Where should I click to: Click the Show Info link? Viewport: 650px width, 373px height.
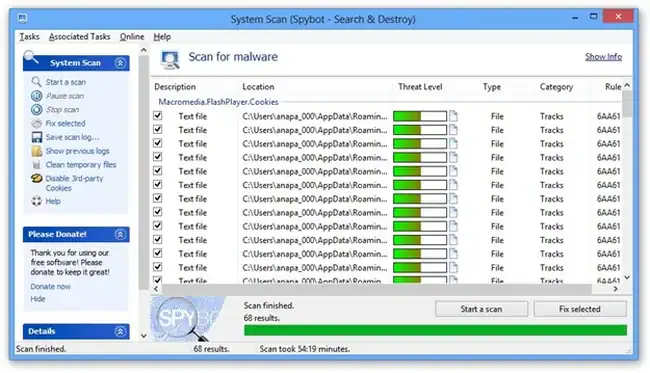(603, 56)
